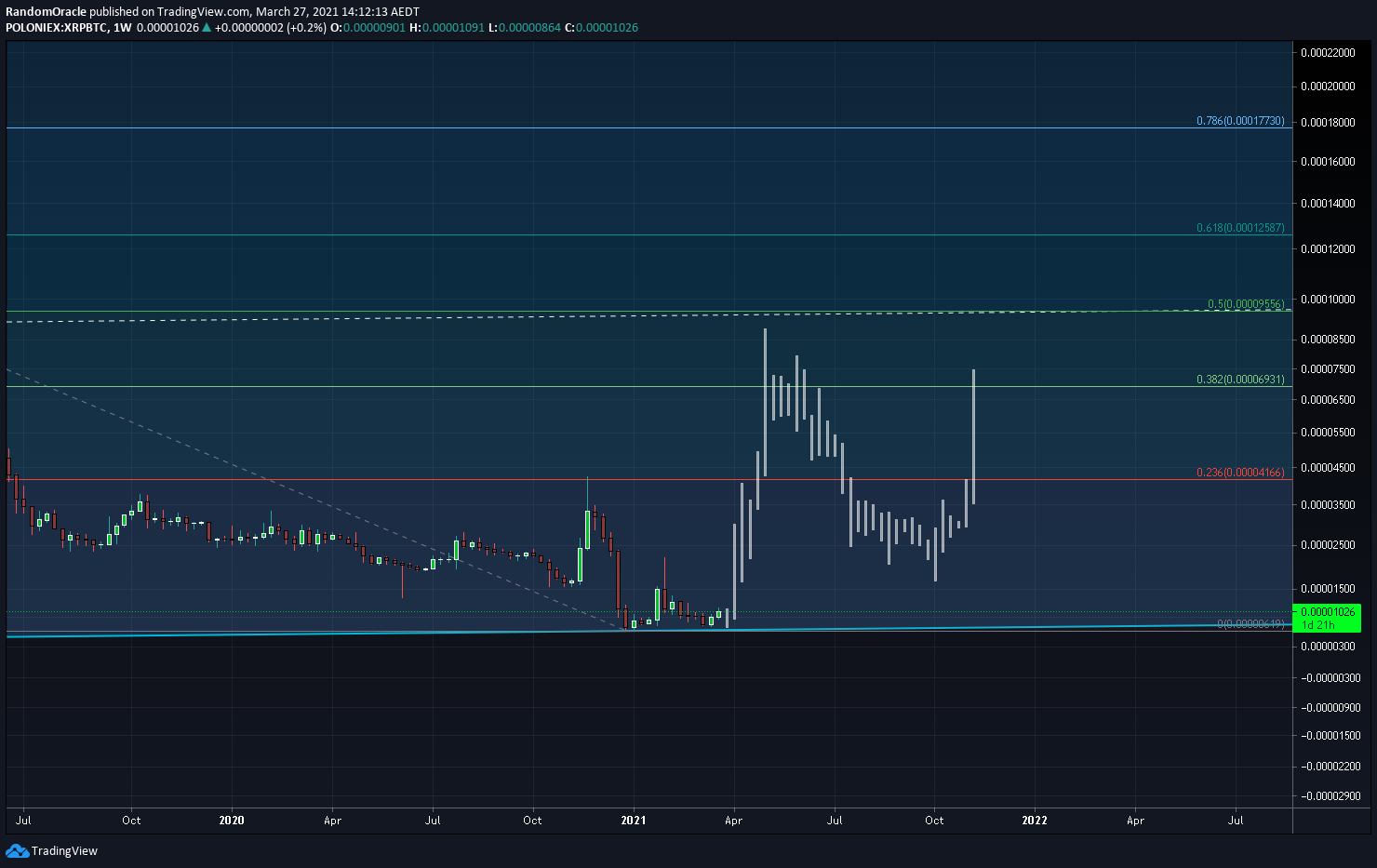Select the 0(0.00000649) Fibonacci label
This screenshot has width=1377, height=868.
[x=1250, y=623]
